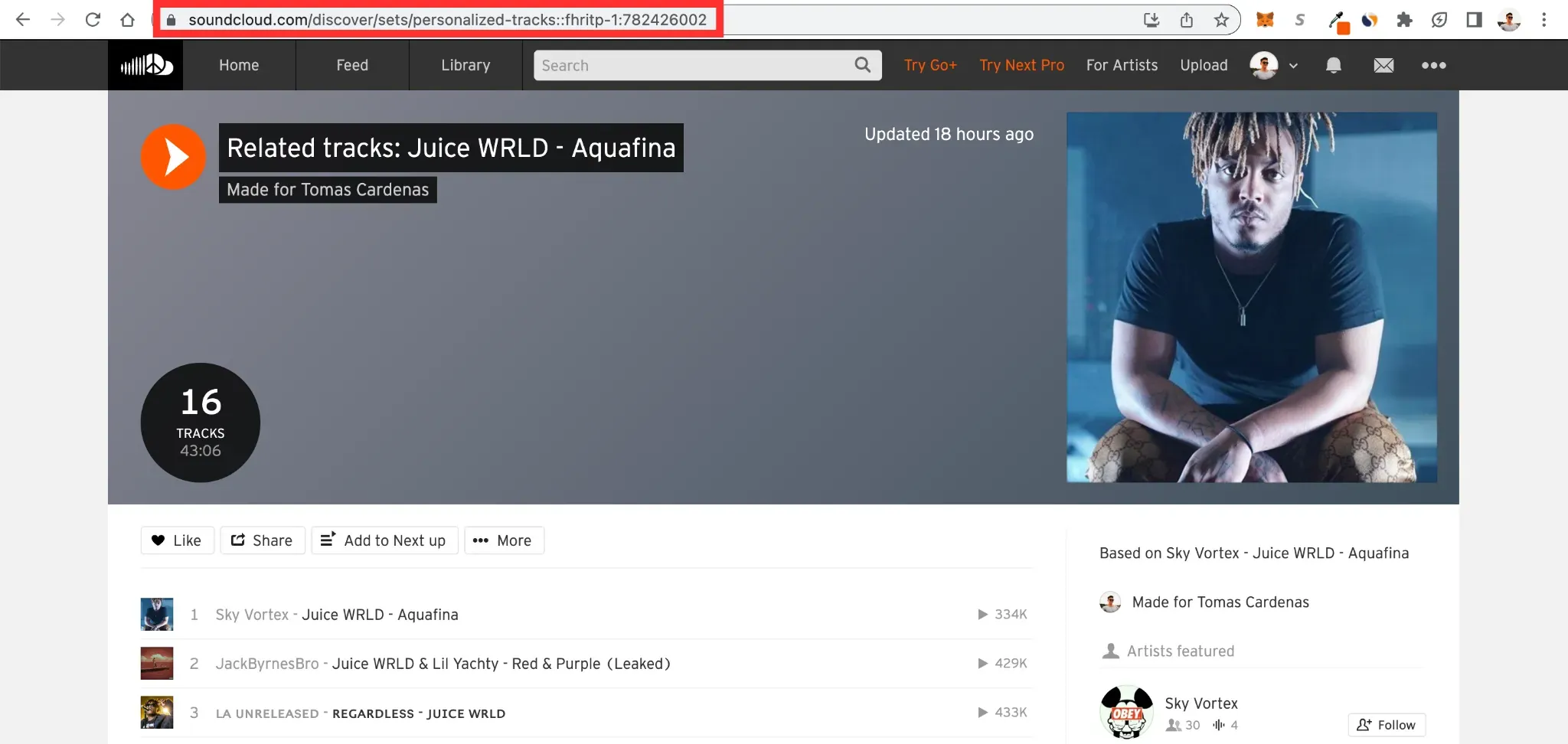1568x744 pixels.
Task: Open SoundCloud's three-dot overflow menu
Action: coord(1434,65)
